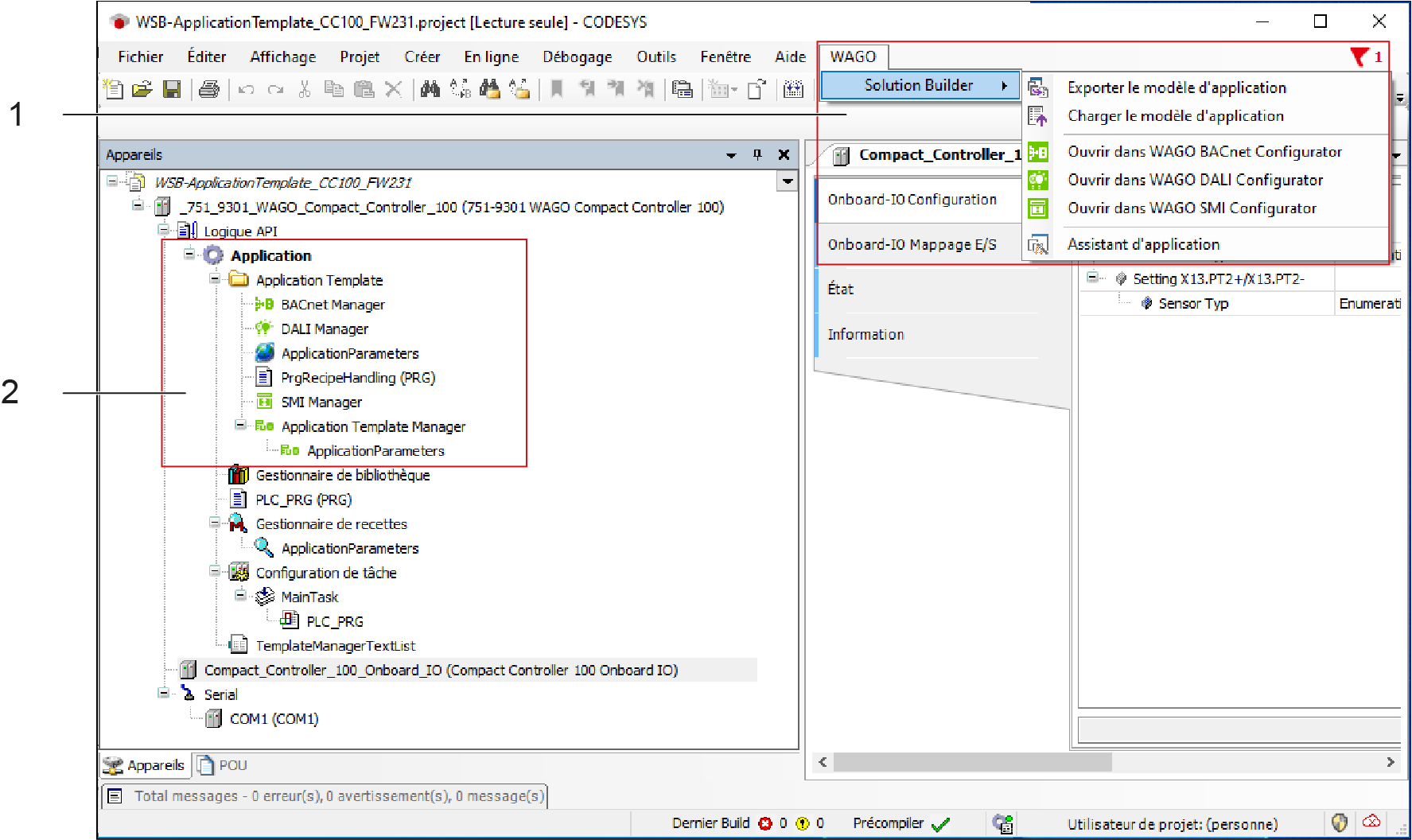
Task: Click the Clear bookmarks icon
Action: point(646,89)
